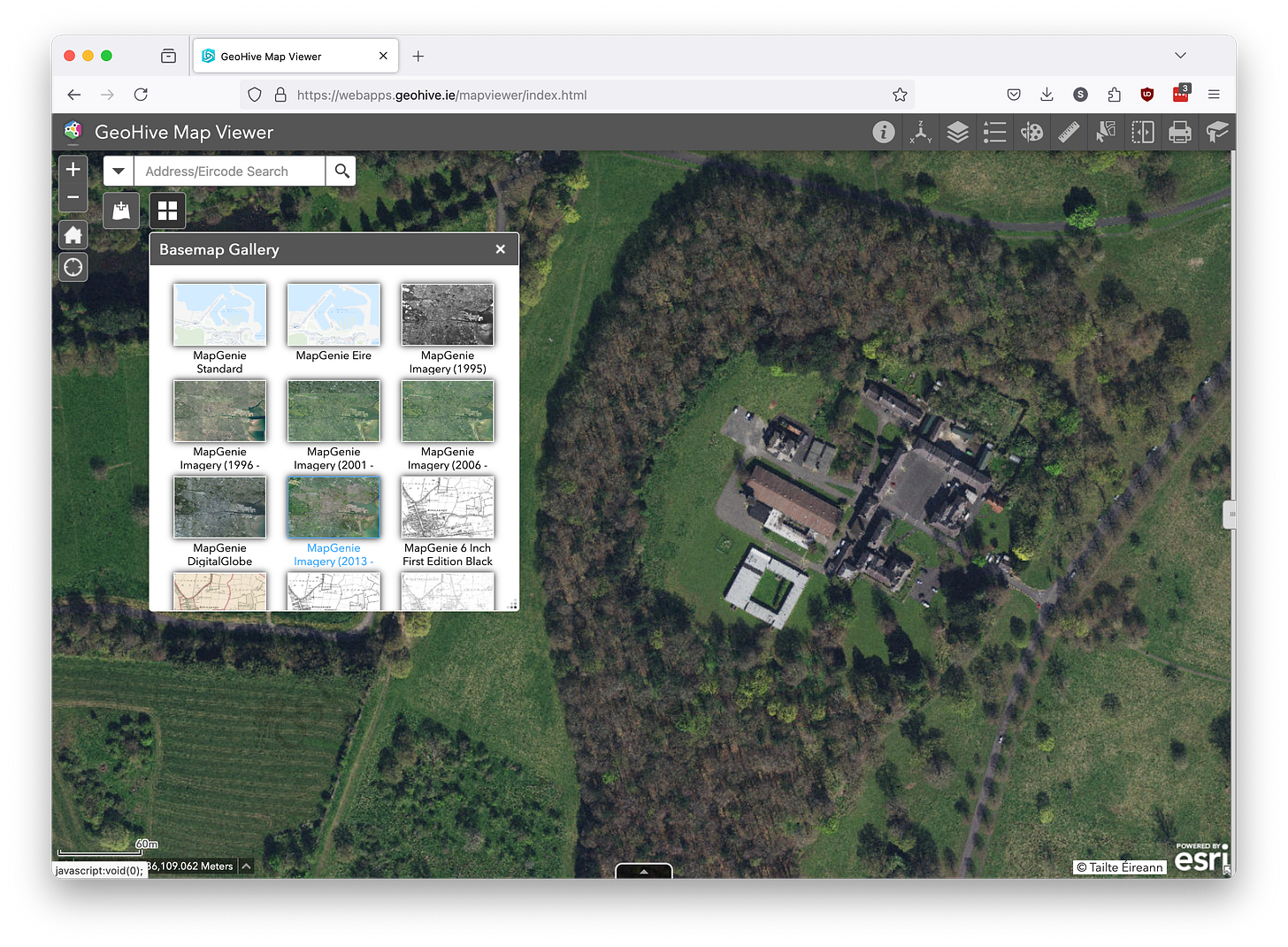The width and height of the screenshot is (1288, 947).
Task: Toggle the Basemap Gallery widget button
Action: (x=167, y=210)
